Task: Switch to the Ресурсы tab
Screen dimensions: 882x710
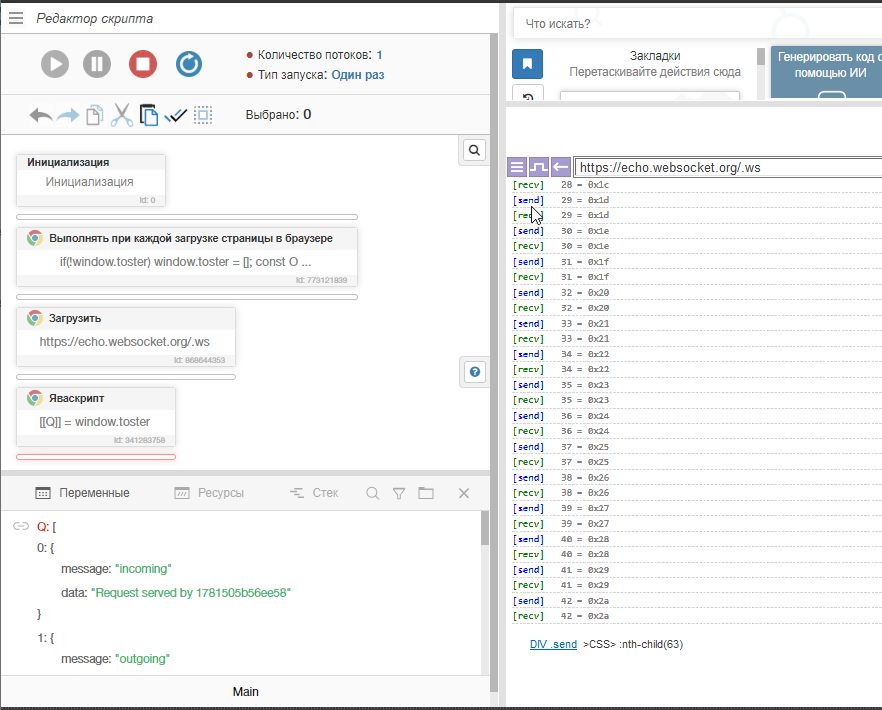Action: tap(209, 493)
